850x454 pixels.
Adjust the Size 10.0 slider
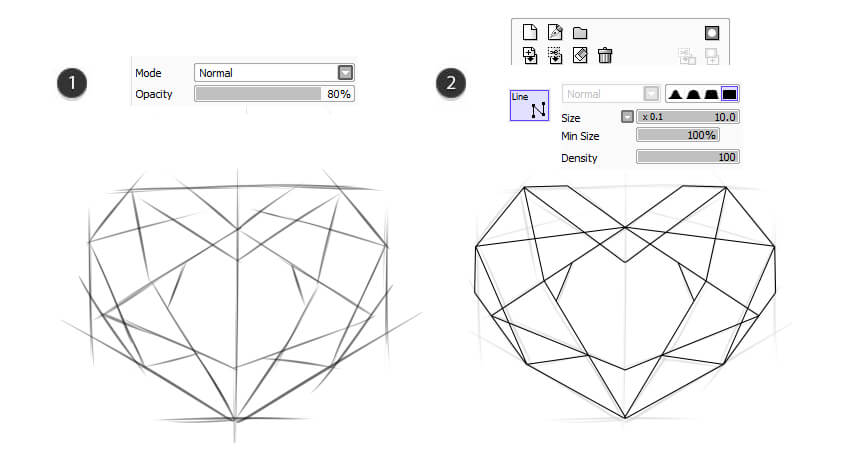[687, 117]
